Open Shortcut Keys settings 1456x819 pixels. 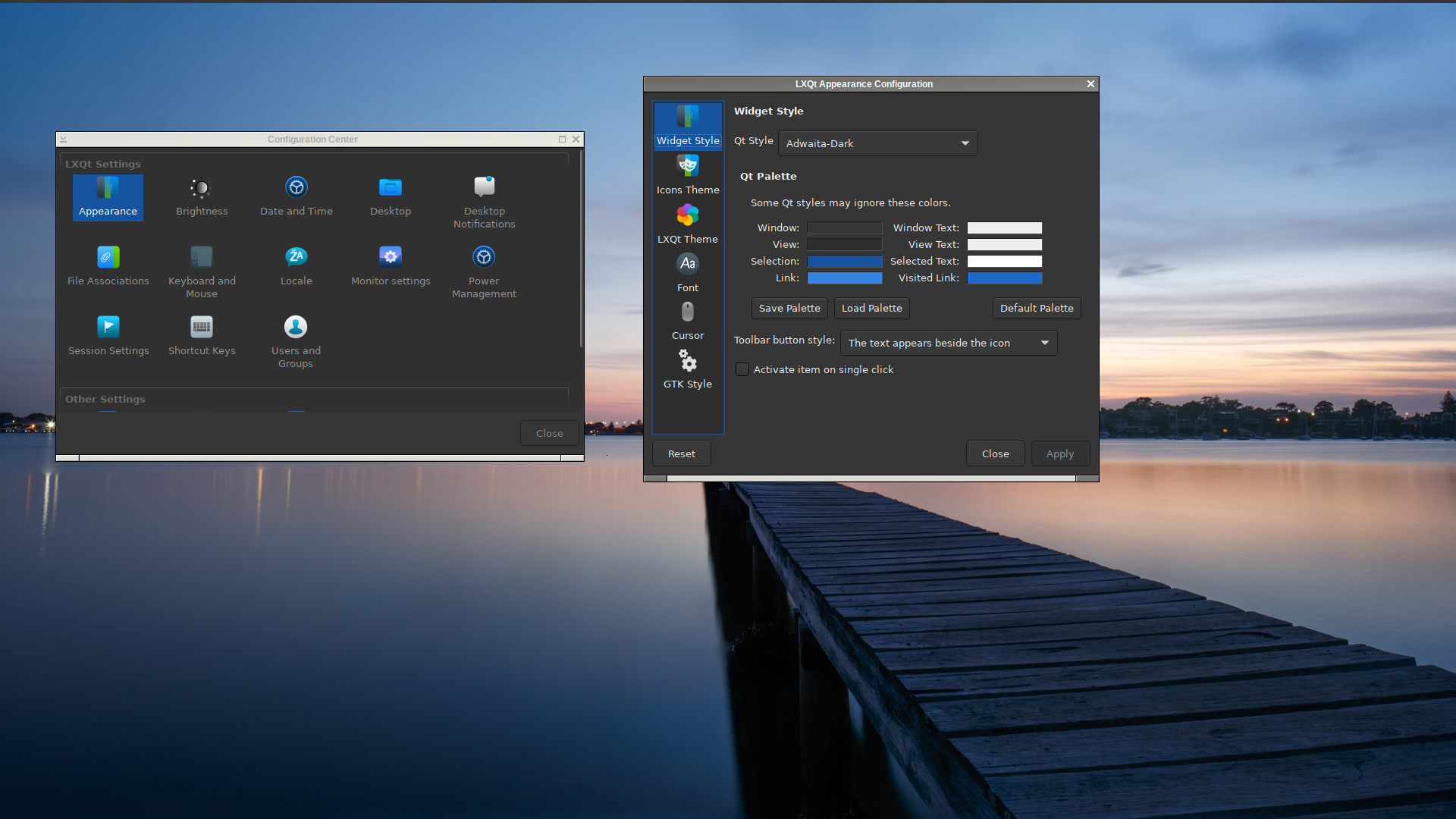(x=202, y=337)
